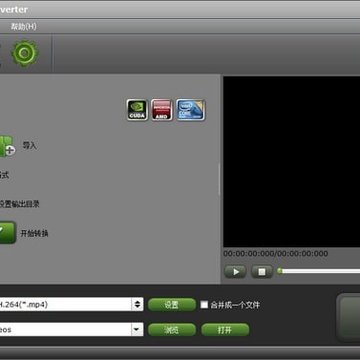Click the 浏览 browse button
The height and width of the screenshot is (360, 360).
pos(172,330)
